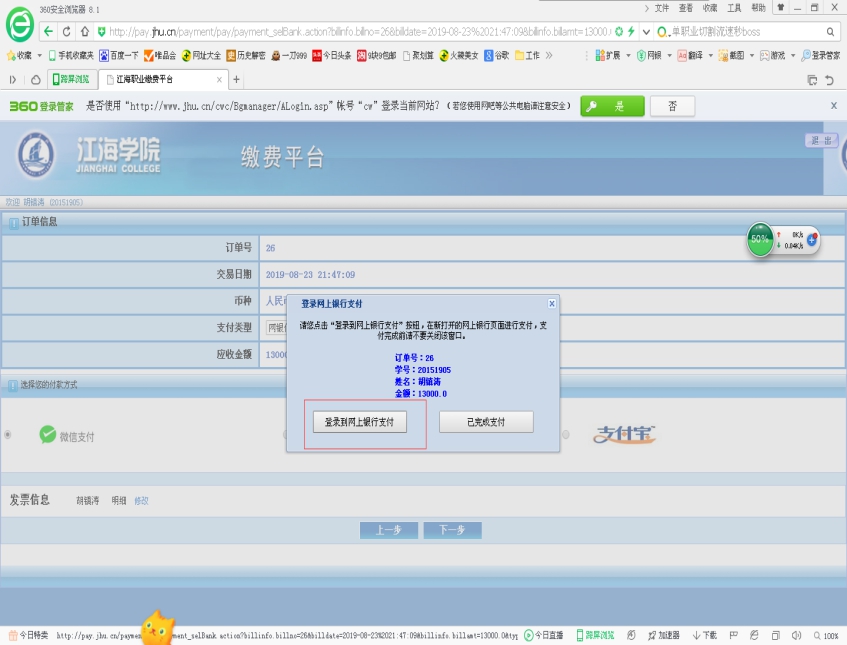Reload the page with the refresh icon
847x645 pixels.
tap(67, 32)
